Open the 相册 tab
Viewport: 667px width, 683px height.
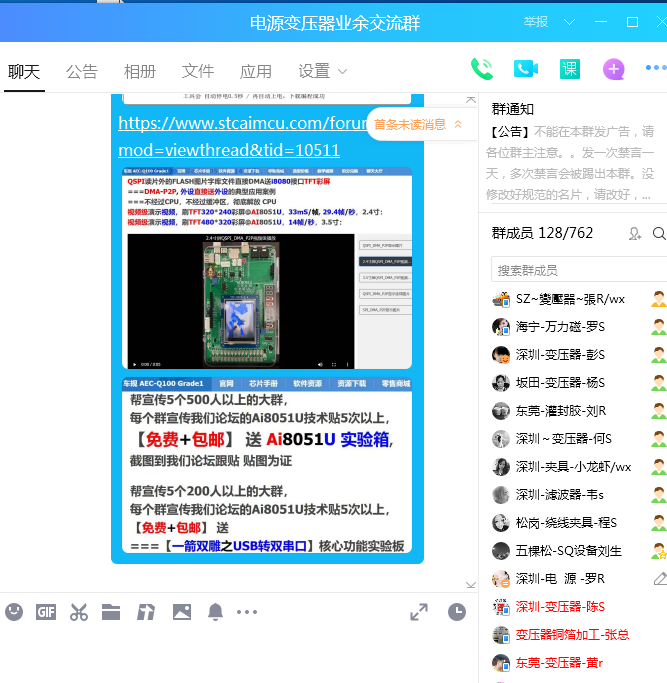tap(140, 71)
